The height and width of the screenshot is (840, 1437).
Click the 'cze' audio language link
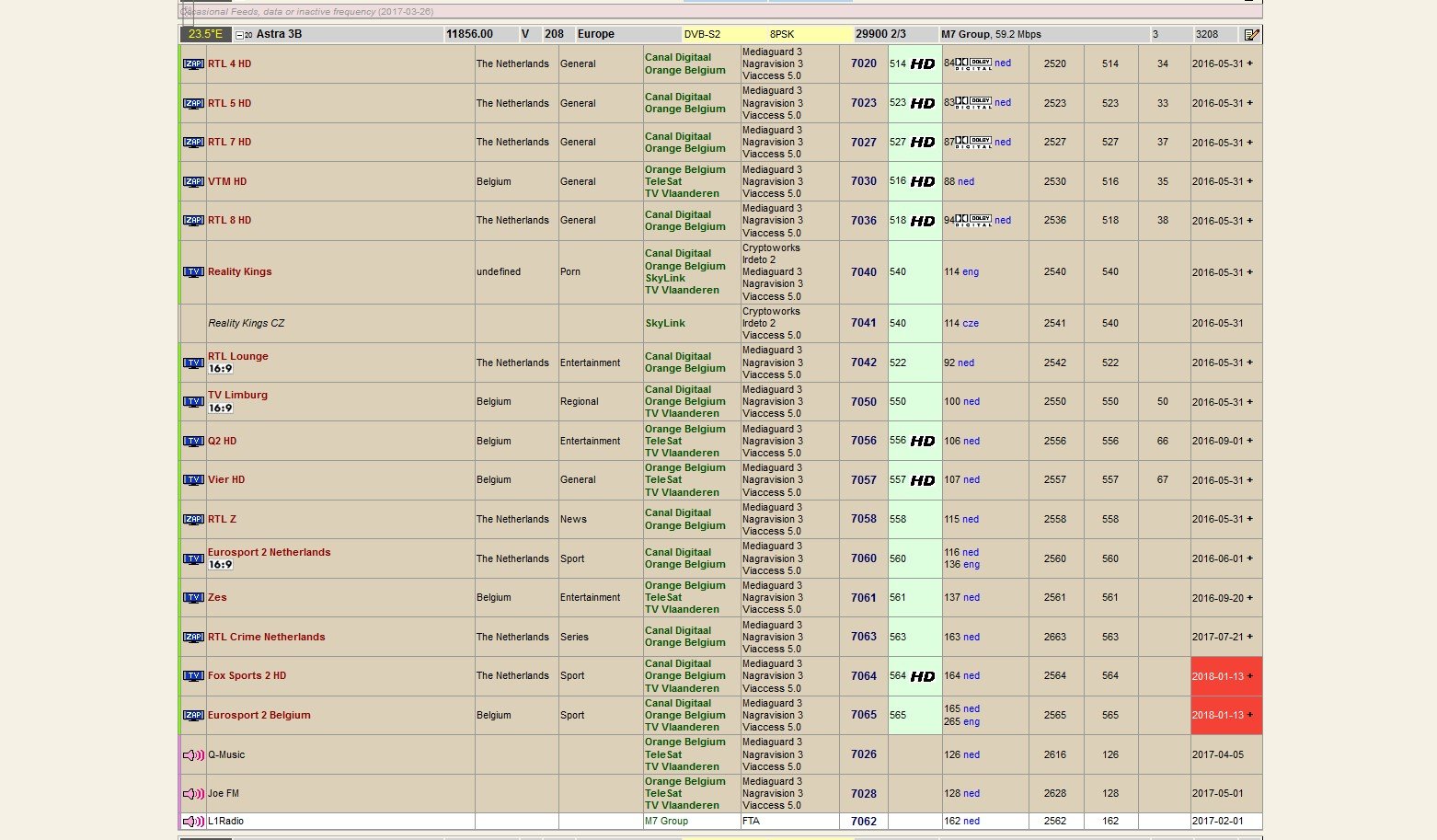click(971, 324)
